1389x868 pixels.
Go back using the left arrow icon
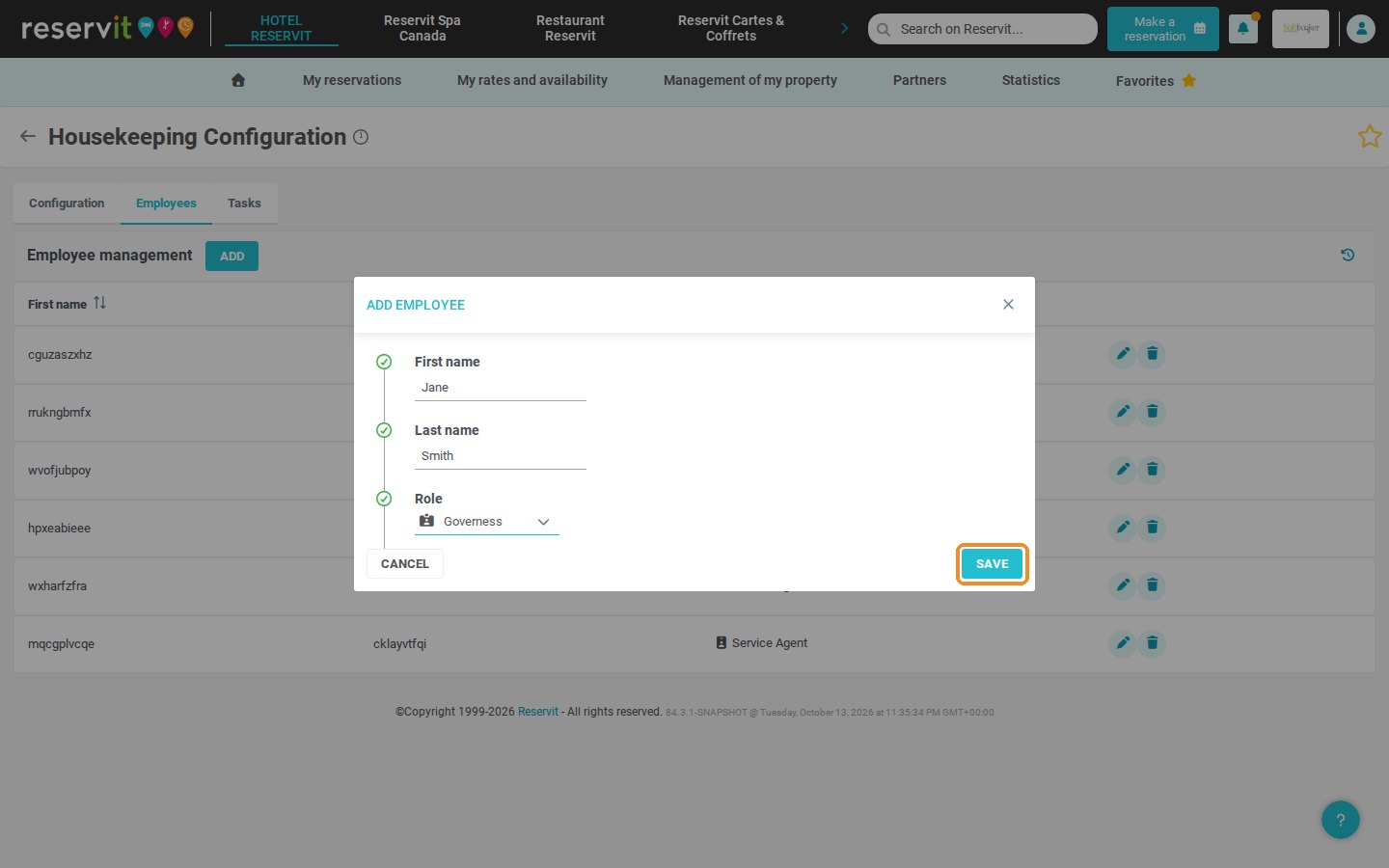click(x=28, y=137)
